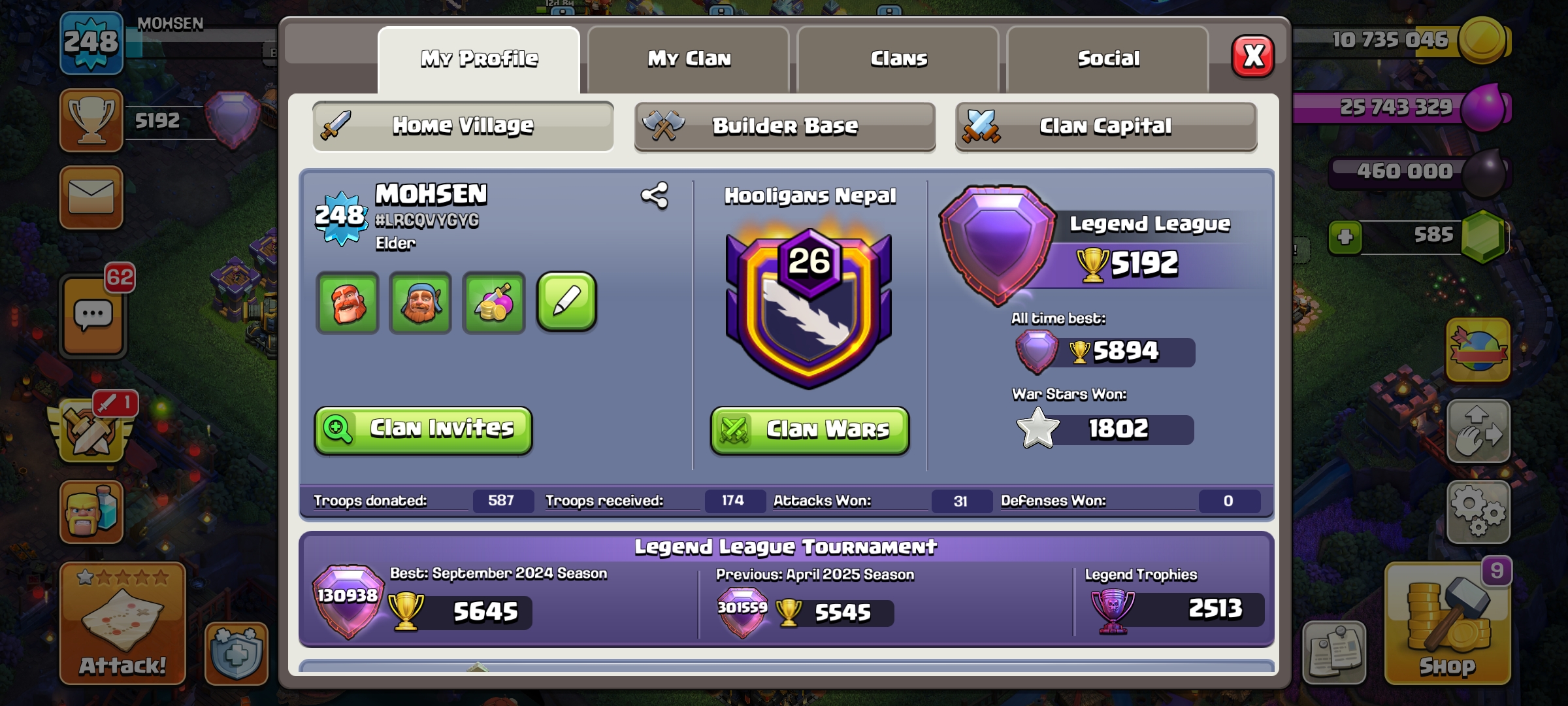Select the loot resources label icon

(494, 303)
